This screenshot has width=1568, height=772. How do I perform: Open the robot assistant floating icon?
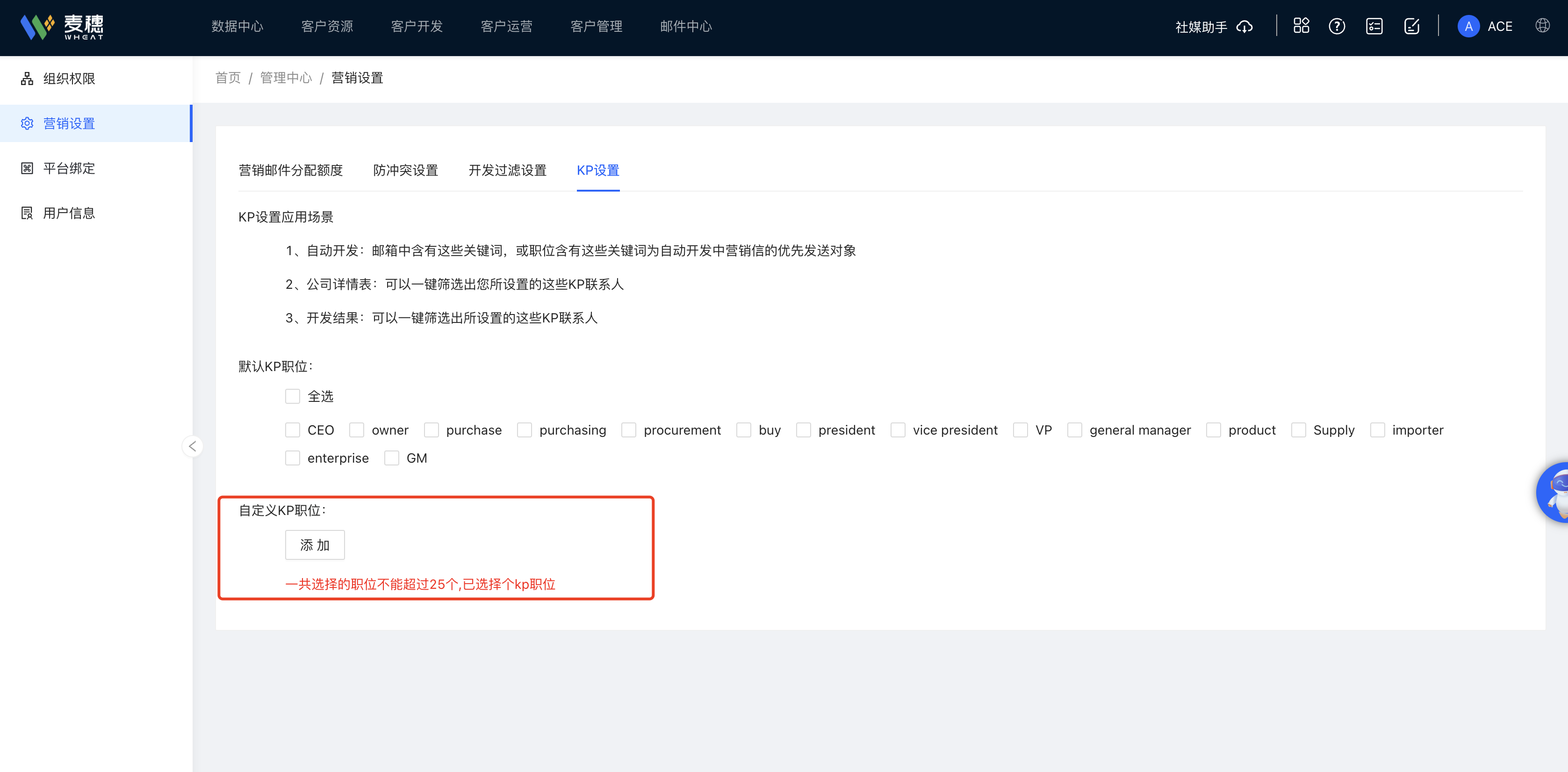[1554, 492]
